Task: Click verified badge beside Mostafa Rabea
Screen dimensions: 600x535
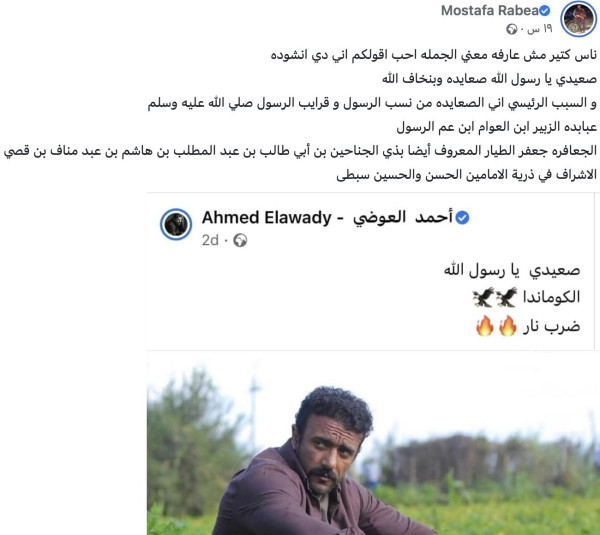Action: 545,11
